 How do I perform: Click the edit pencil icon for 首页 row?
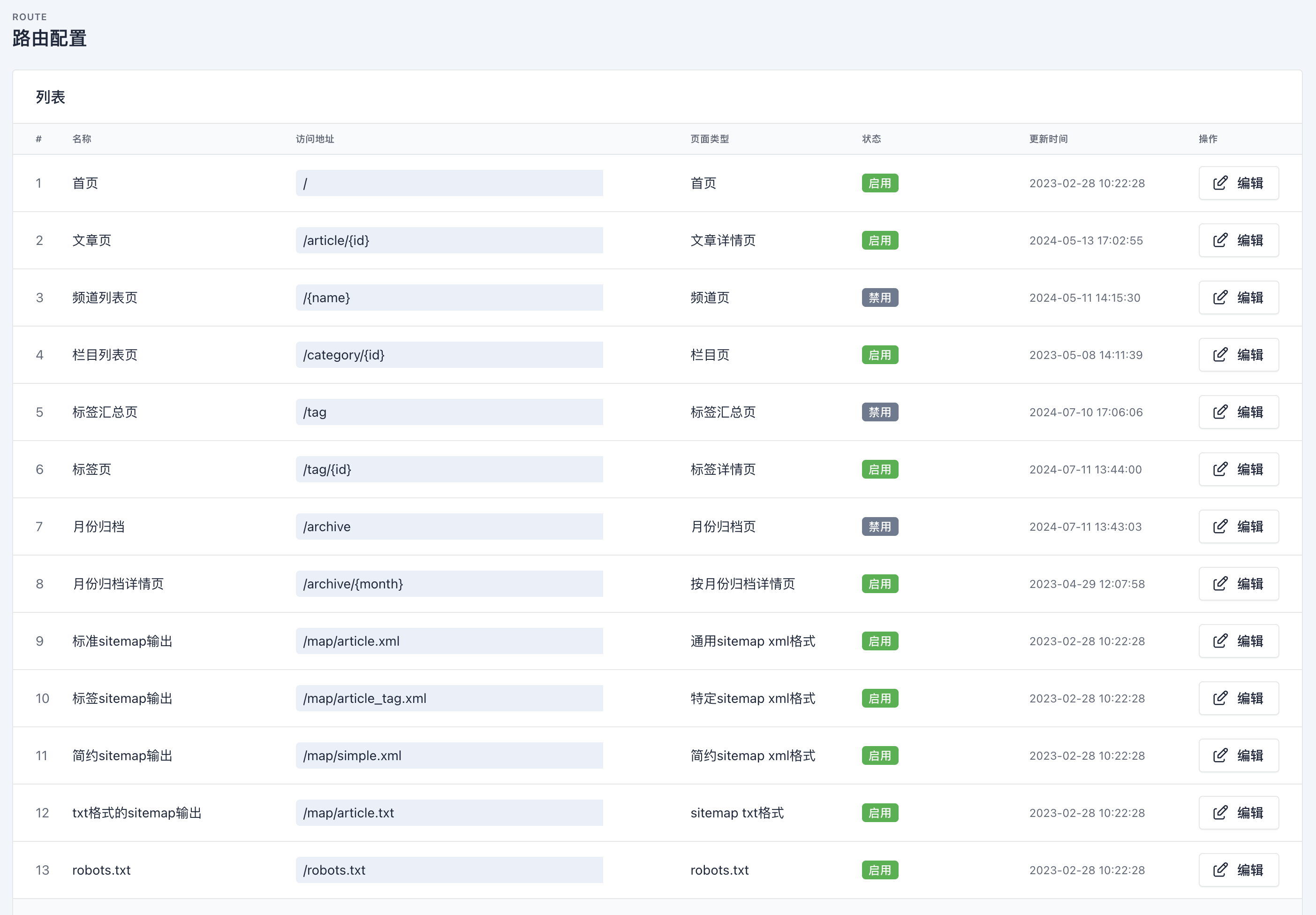pyautogui.click(x=1220, y=183)
